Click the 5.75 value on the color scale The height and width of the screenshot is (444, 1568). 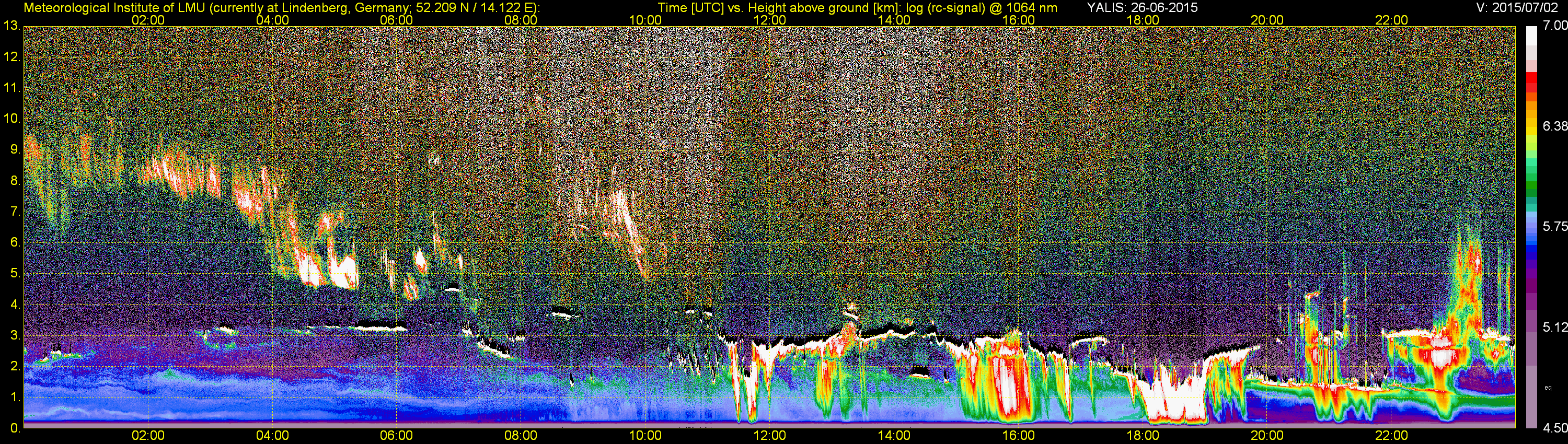tap(1554, 226)
